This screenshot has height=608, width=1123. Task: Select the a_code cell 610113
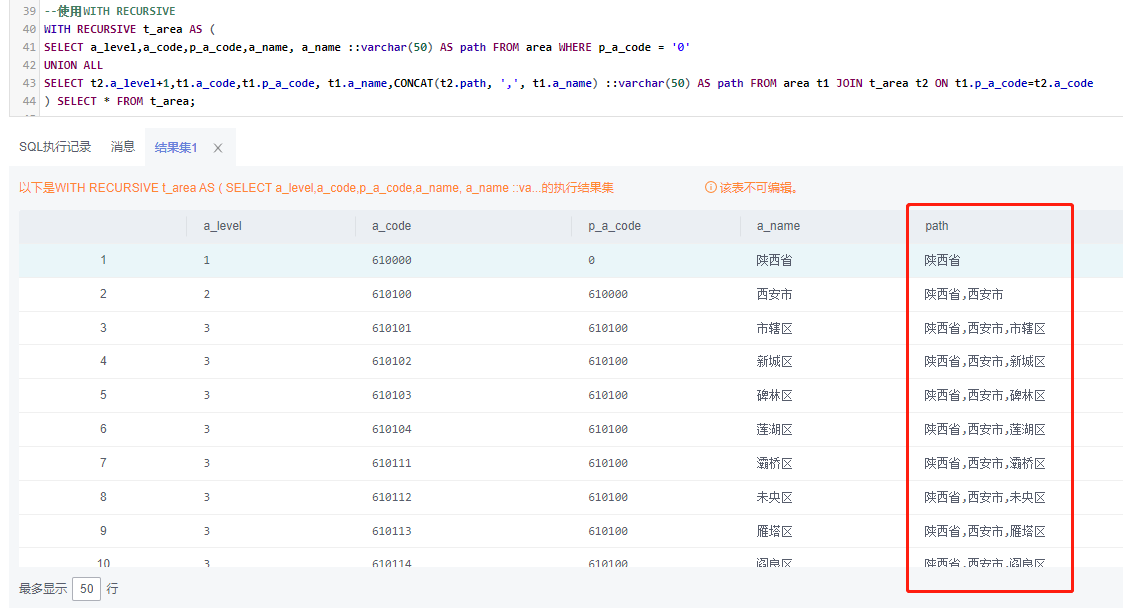click(392, 531)
